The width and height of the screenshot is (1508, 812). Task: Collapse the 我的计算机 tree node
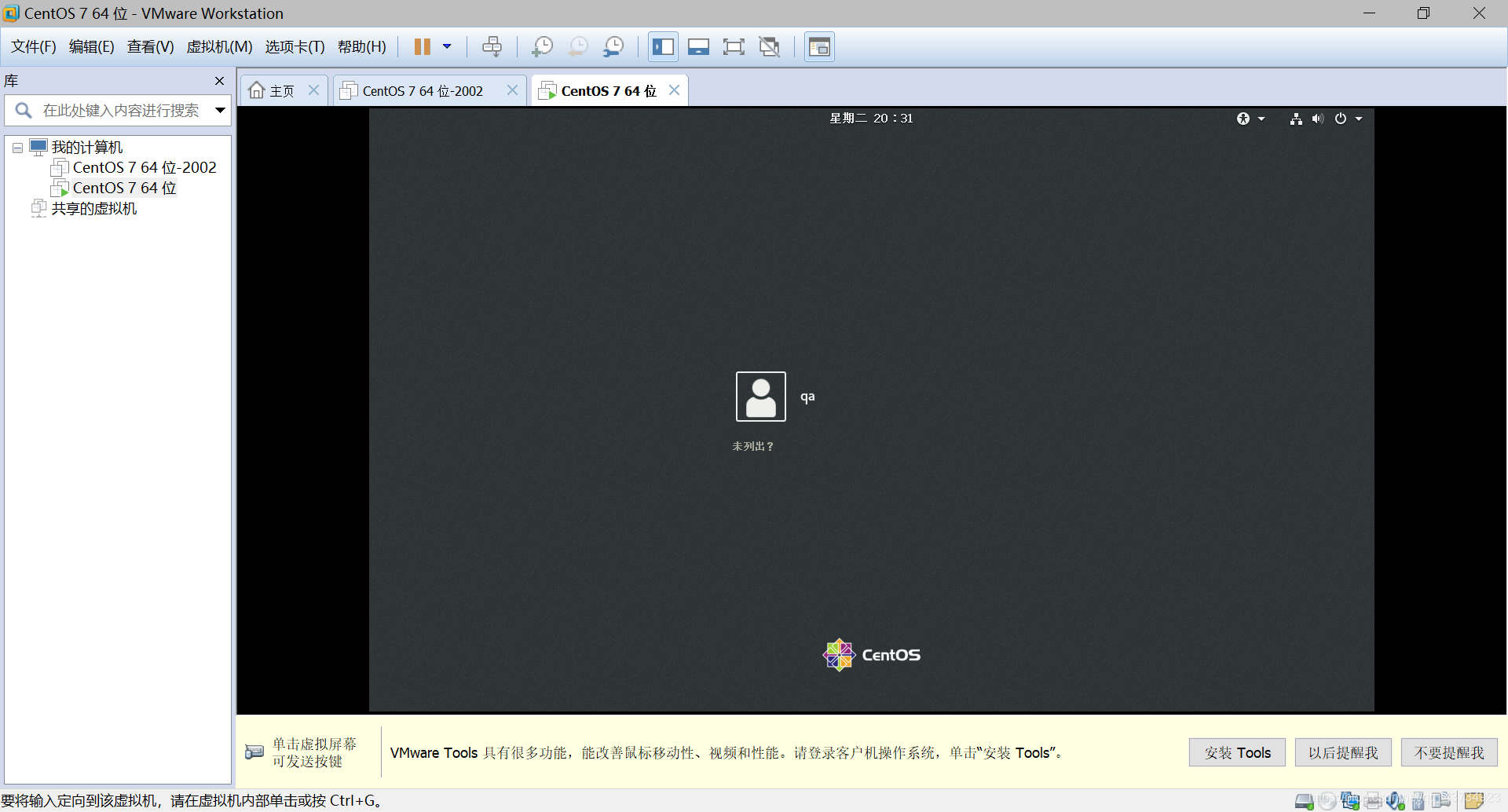(x=17, y=148)
